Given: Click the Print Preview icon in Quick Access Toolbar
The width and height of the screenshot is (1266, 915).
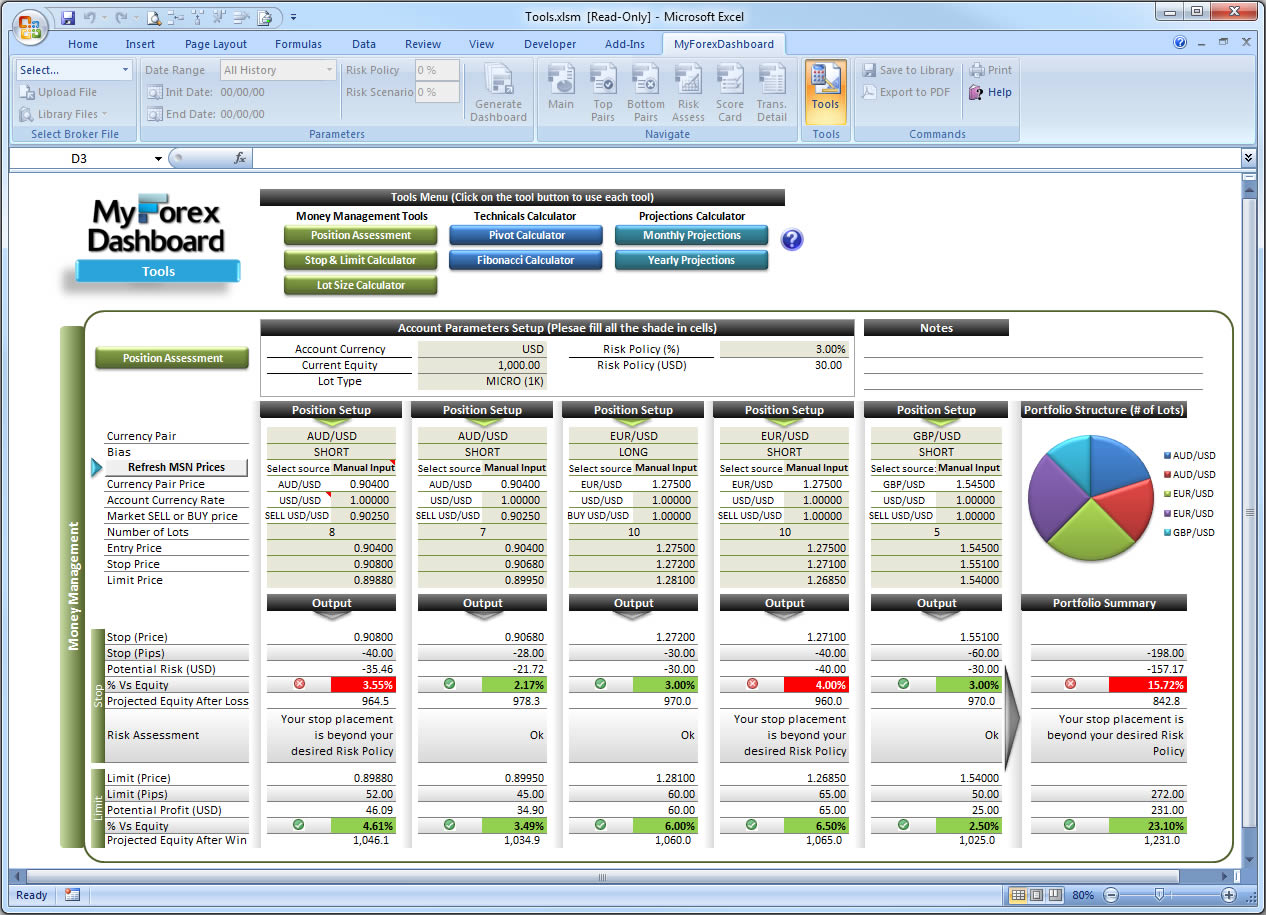Looking at the screenshot, I should click(153, 17).
